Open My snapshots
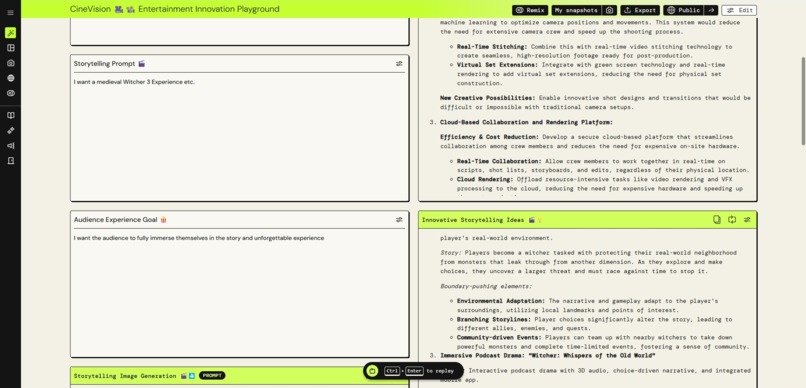 click(x=577, y=10)
